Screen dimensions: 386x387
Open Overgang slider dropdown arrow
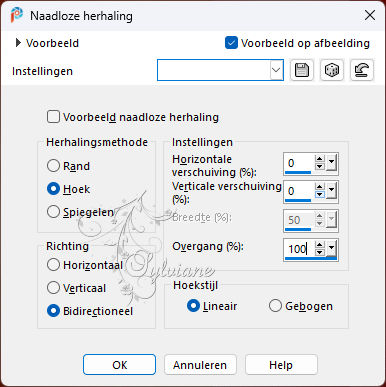[331, 248]
